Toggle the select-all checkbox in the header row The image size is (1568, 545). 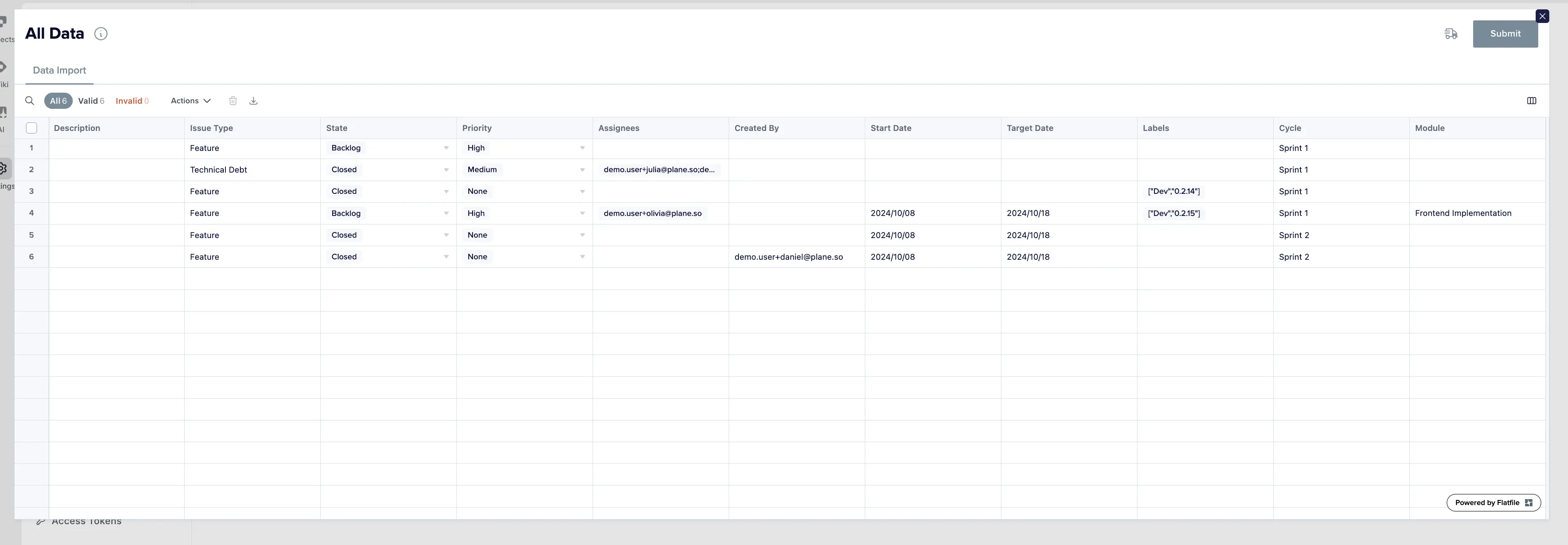[x=31, y=128]
